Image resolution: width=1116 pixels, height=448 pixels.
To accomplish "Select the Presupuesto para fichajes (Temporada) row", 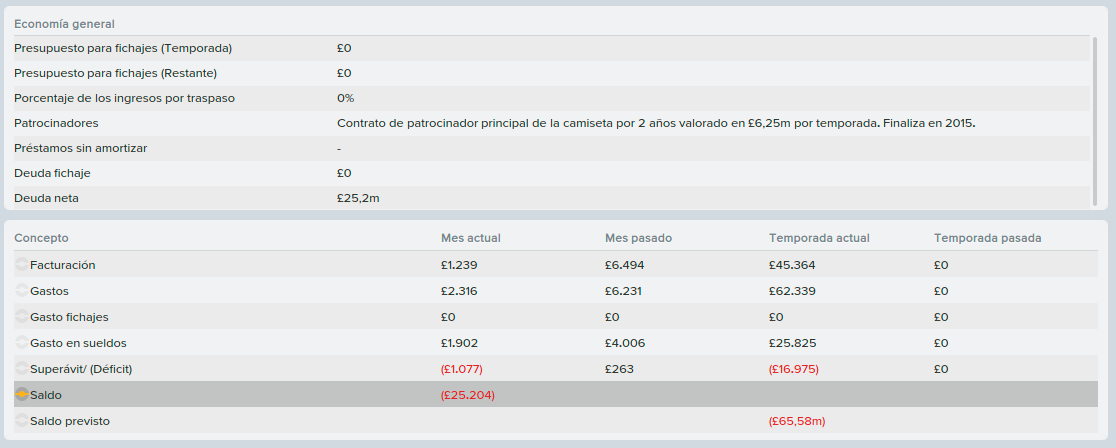I will [x=552, y=48].
